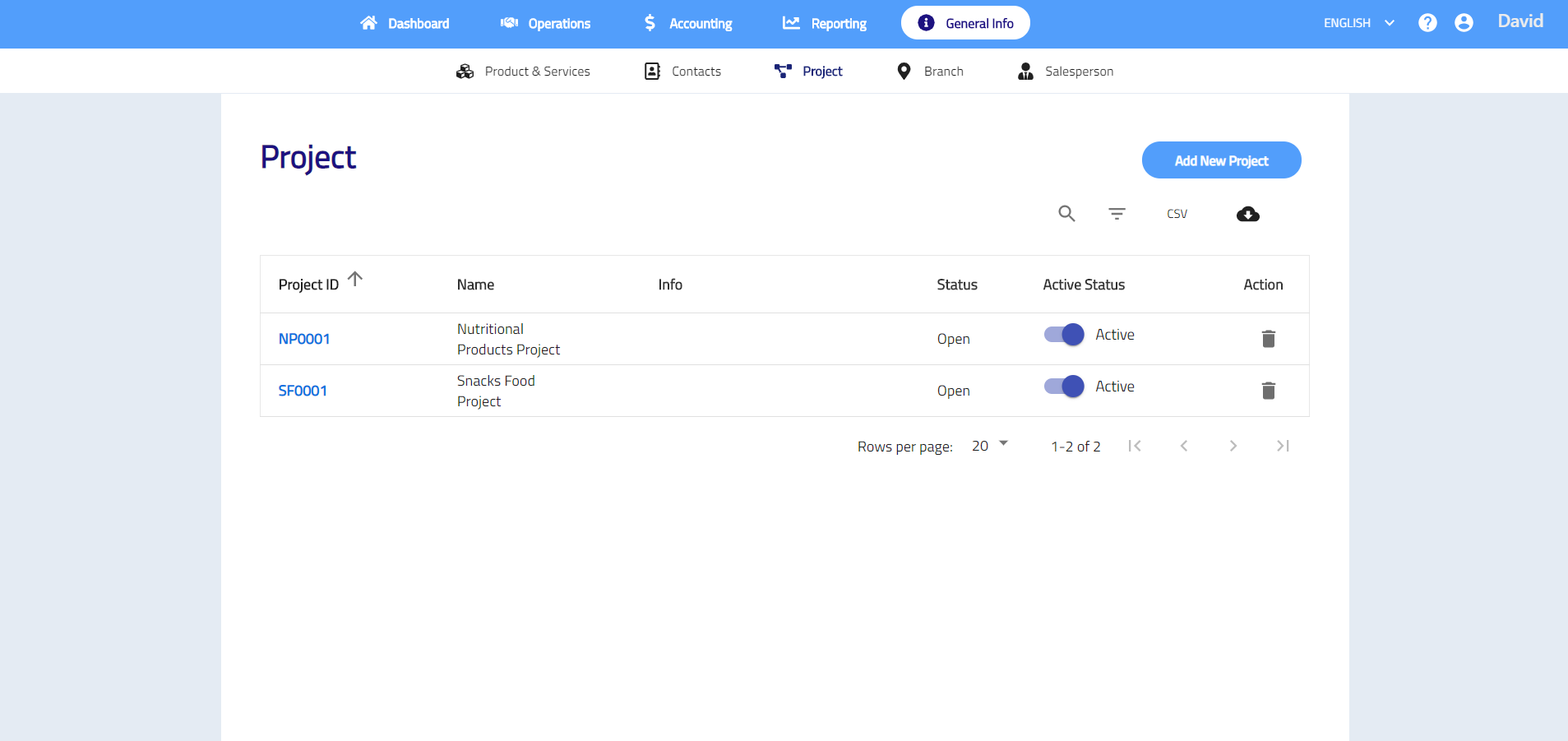Screen dimensions: 1568x741
Task: Open the Accounting menu
Action: click(x=687, y=24)
